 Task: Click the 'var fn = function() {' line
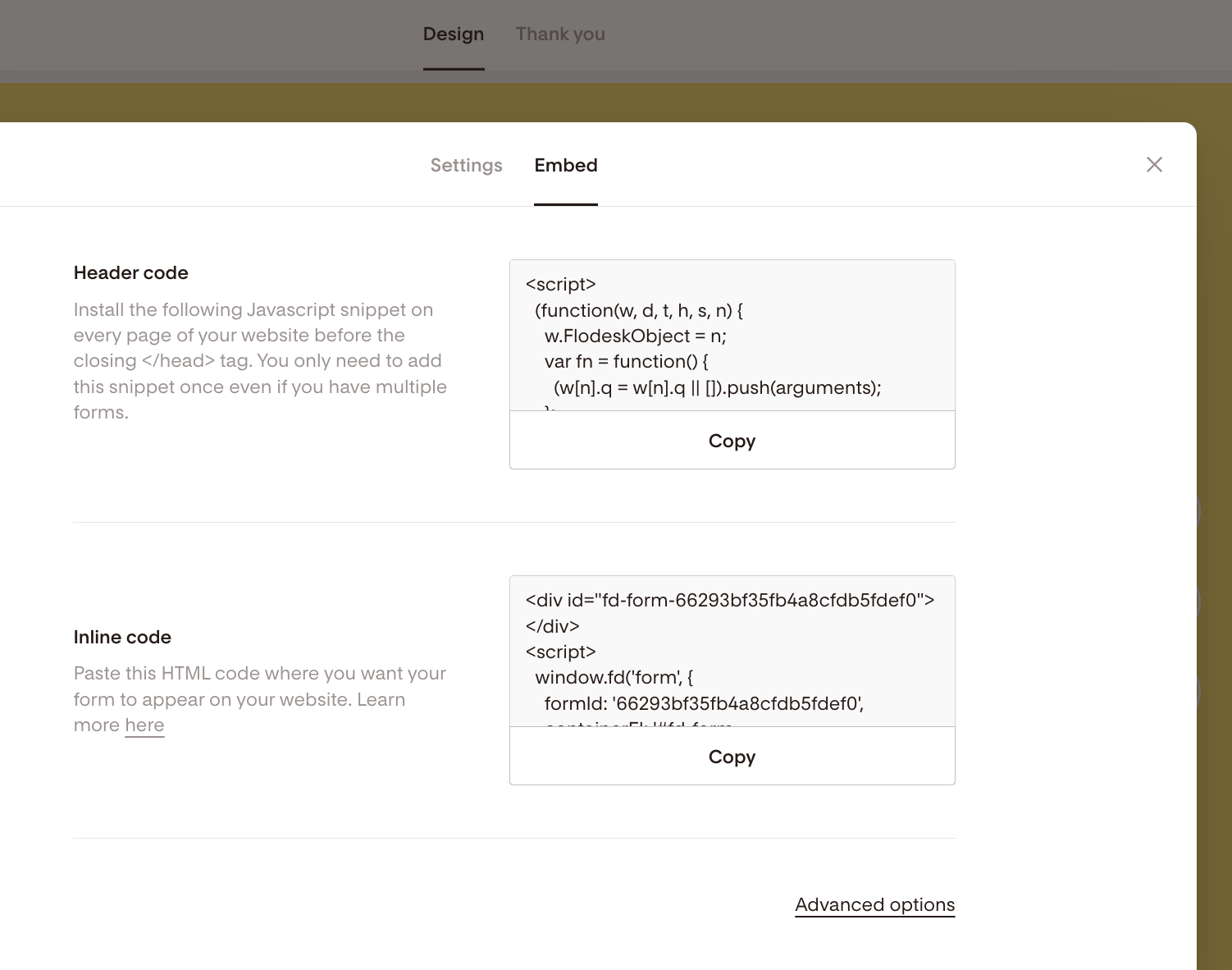click(626, 361)
